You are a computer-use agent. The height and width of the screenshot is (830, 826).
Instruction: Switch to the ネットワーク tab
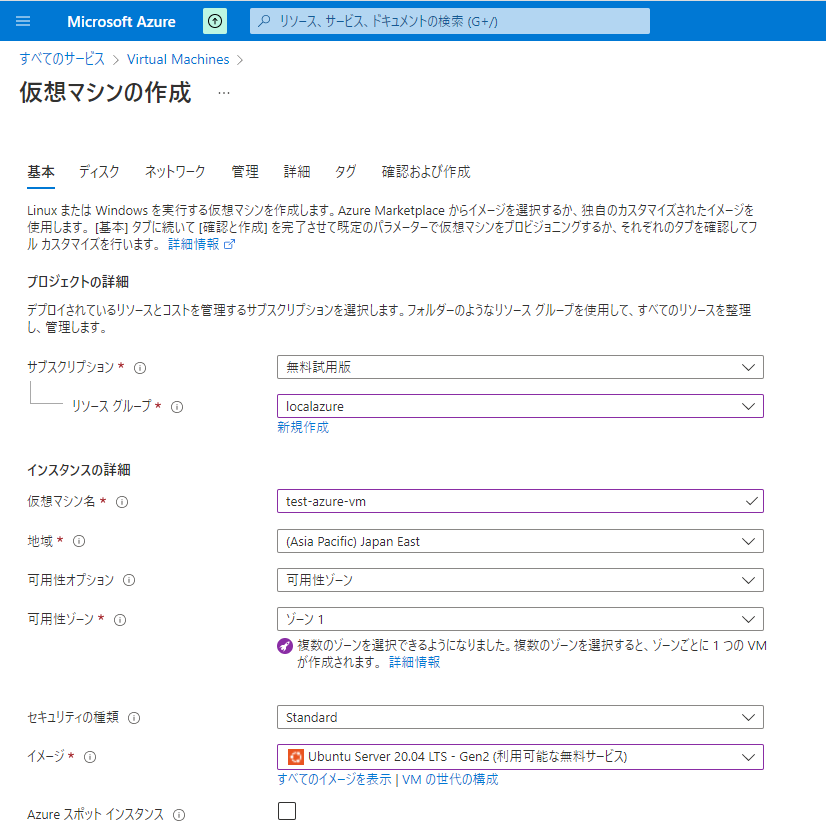coord(174,171)
